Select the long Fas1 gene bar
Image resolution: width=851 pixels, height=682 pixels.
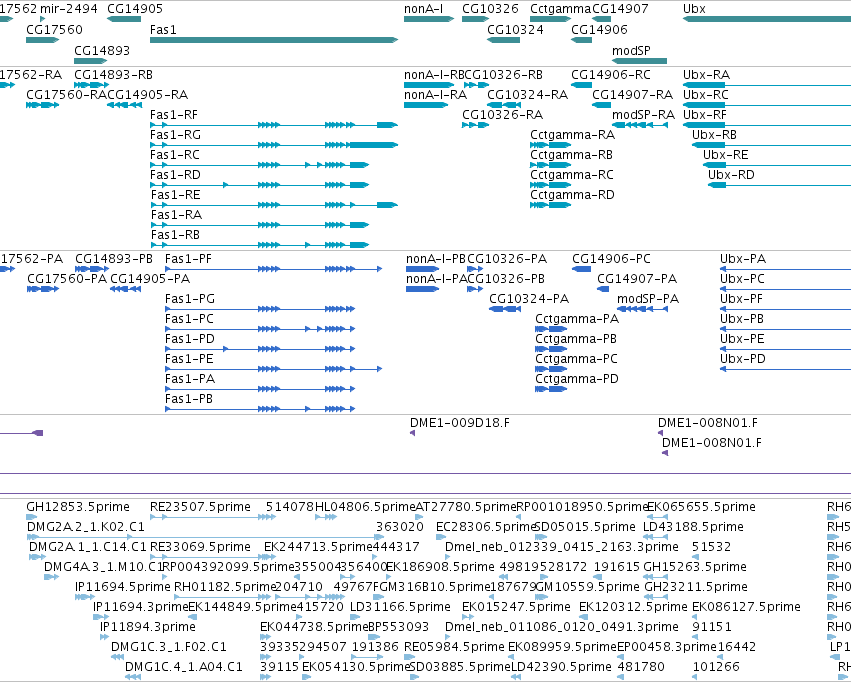pos(274,40)
